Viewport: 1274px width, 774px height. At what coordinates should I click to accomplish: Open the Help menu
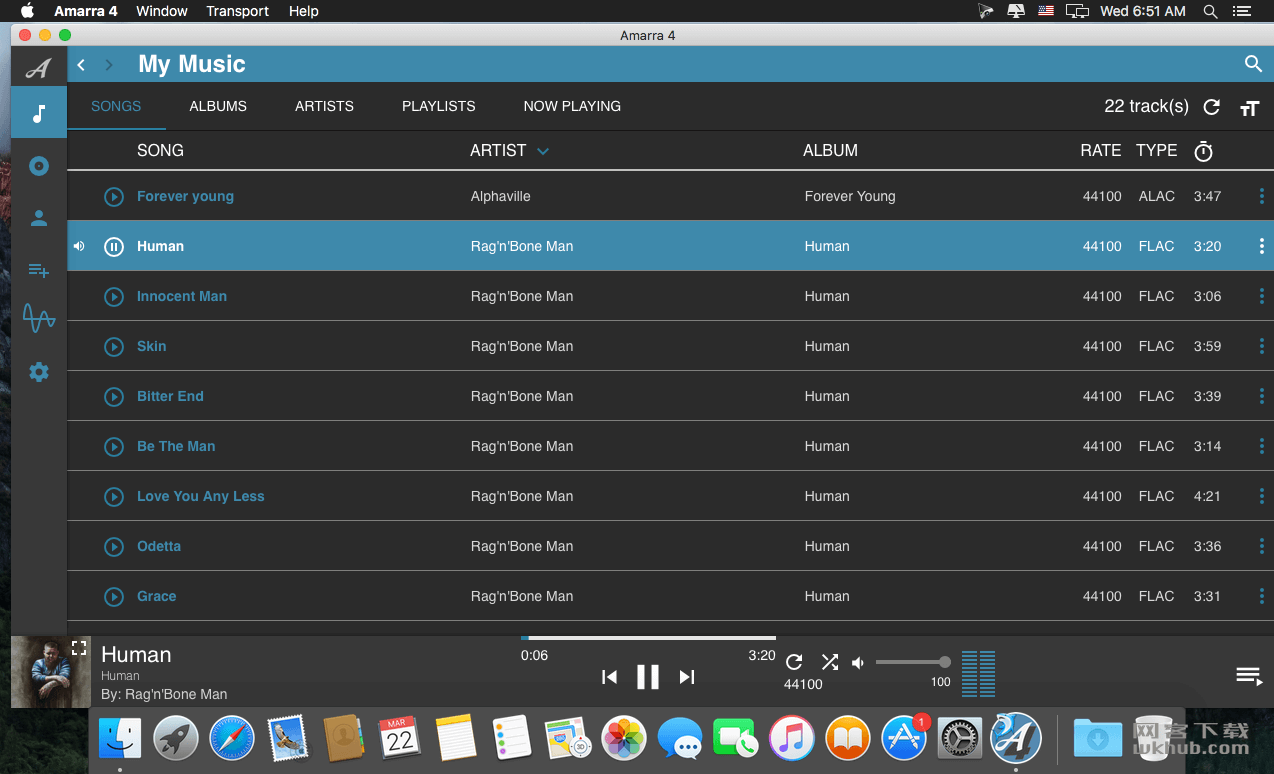point(303,11)
